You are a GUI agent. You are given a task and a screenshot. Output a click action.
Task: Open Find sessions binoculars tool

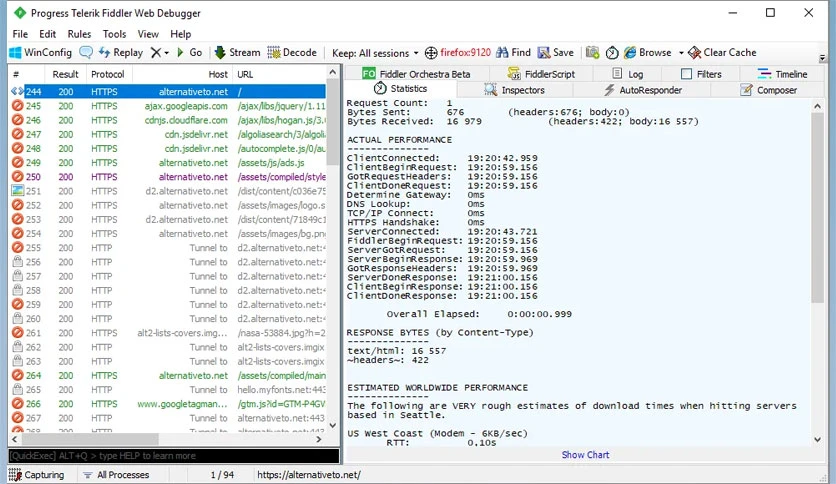click(513, 52)
